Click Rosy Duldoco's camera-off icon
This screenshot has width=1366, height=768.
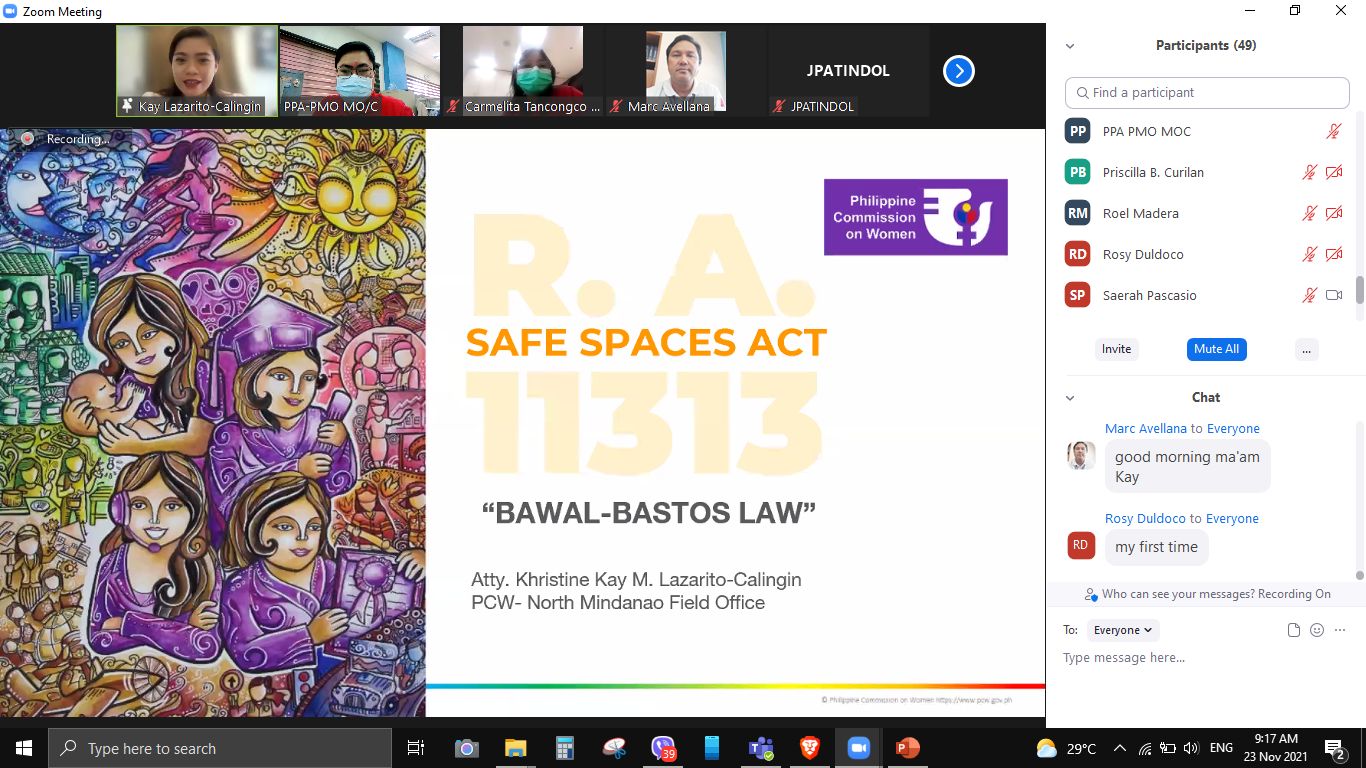click(x=1333, y=254)
